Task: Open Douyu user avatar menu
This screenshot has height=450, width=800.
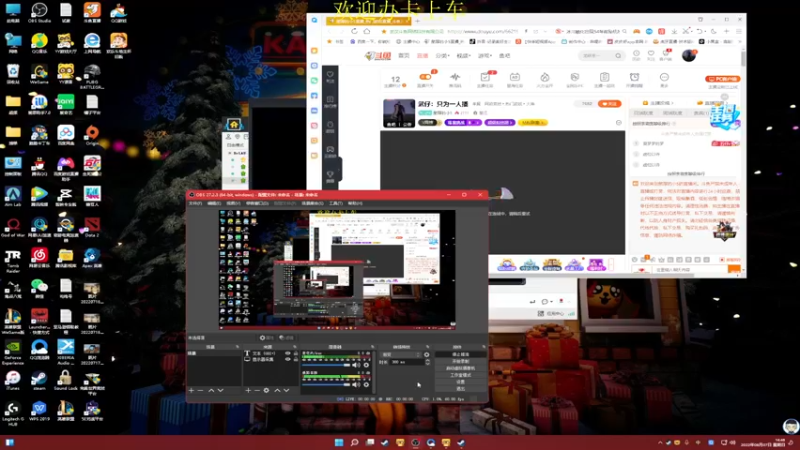Action: click(689, 56)
